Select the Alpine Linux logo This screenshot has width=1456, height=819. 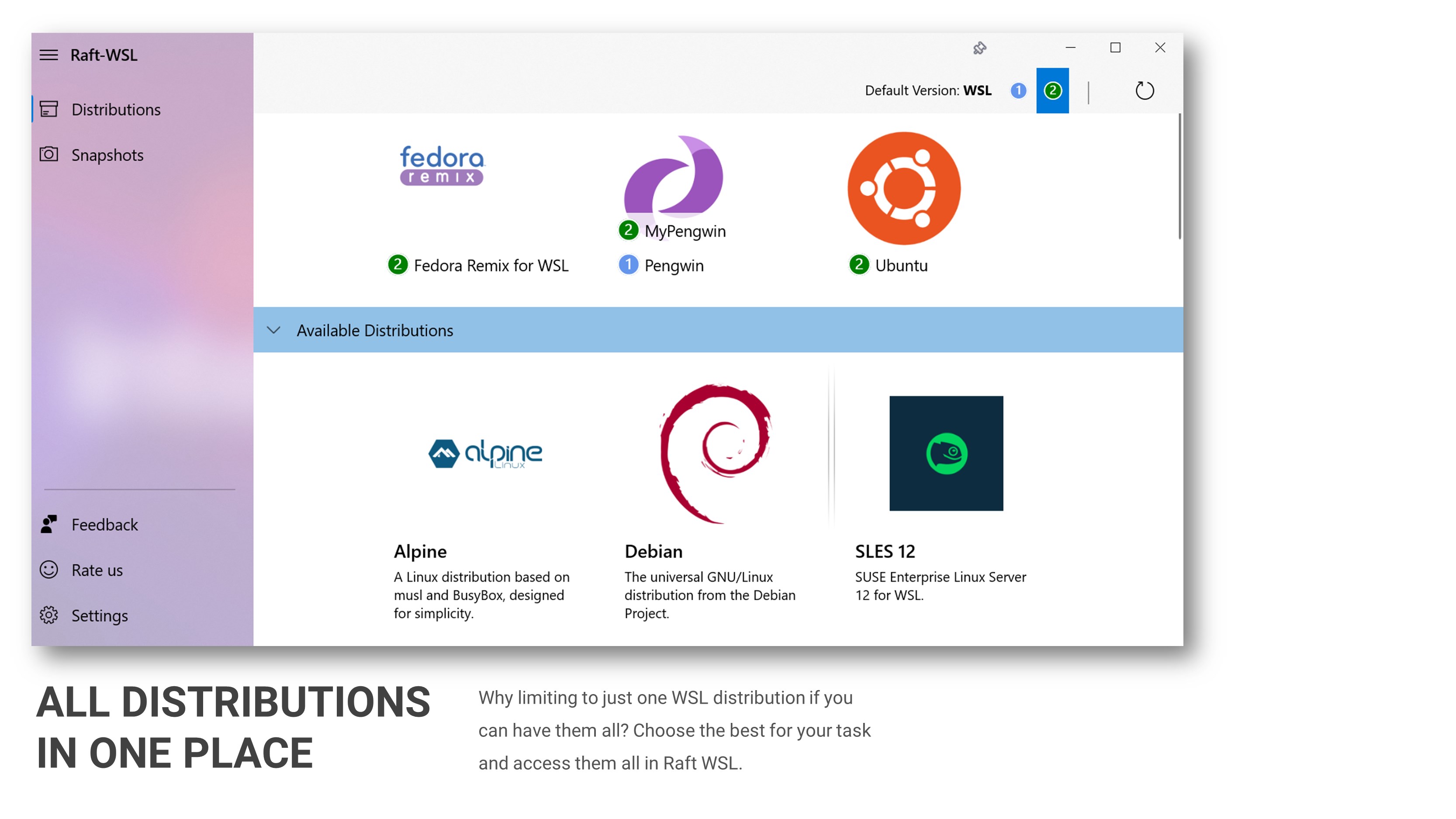pyautogui.click(x=485, y=453)
